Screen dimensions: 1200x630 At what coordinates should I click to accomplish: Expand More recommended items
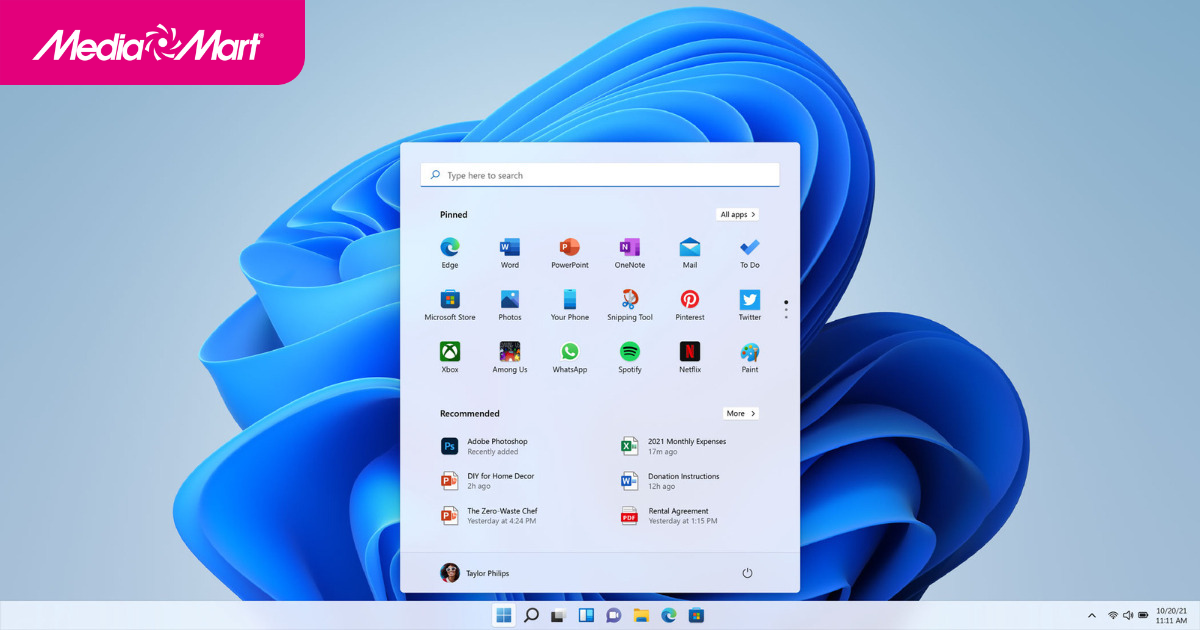click(740, 413)
